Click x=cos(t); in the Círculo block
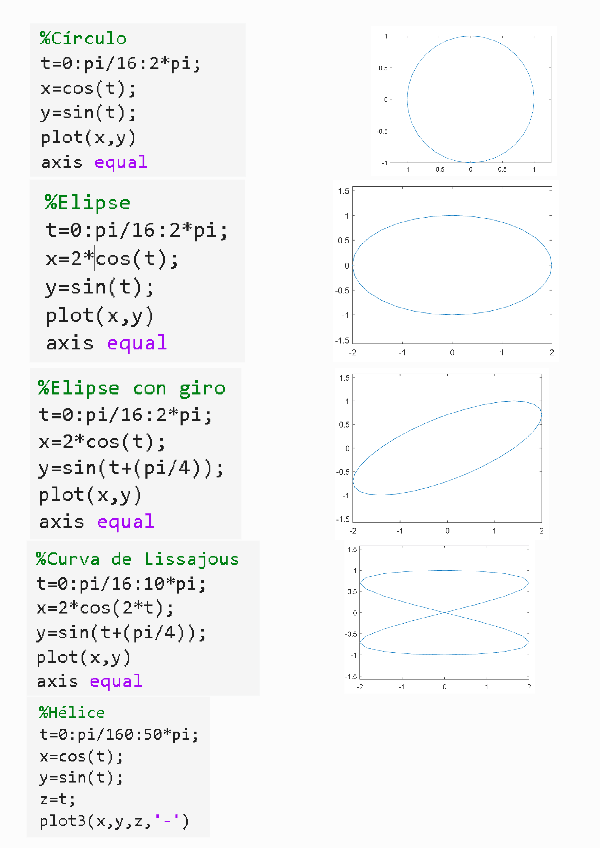 point(88,88)
